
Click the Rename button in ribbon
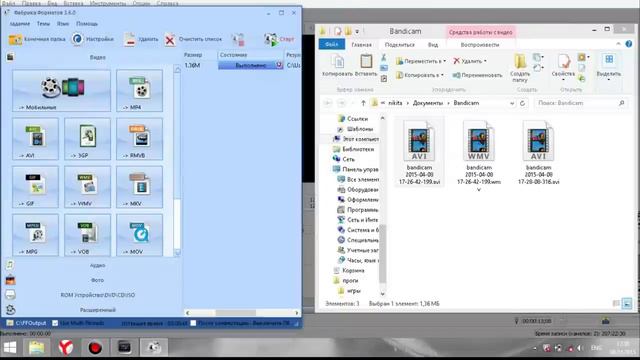click(478, 75)
